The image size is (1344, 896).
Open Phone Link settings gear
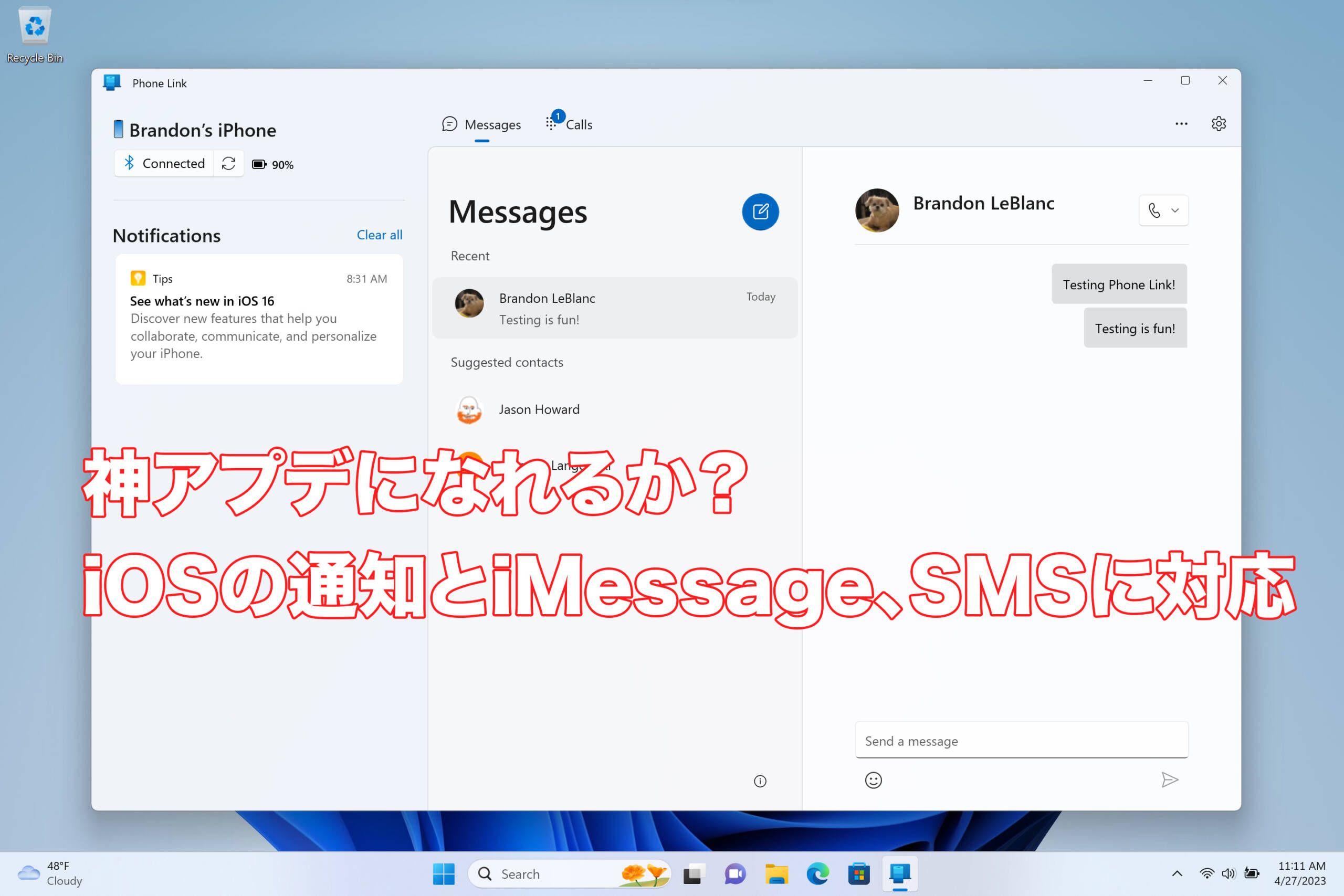pos(1219,124)
